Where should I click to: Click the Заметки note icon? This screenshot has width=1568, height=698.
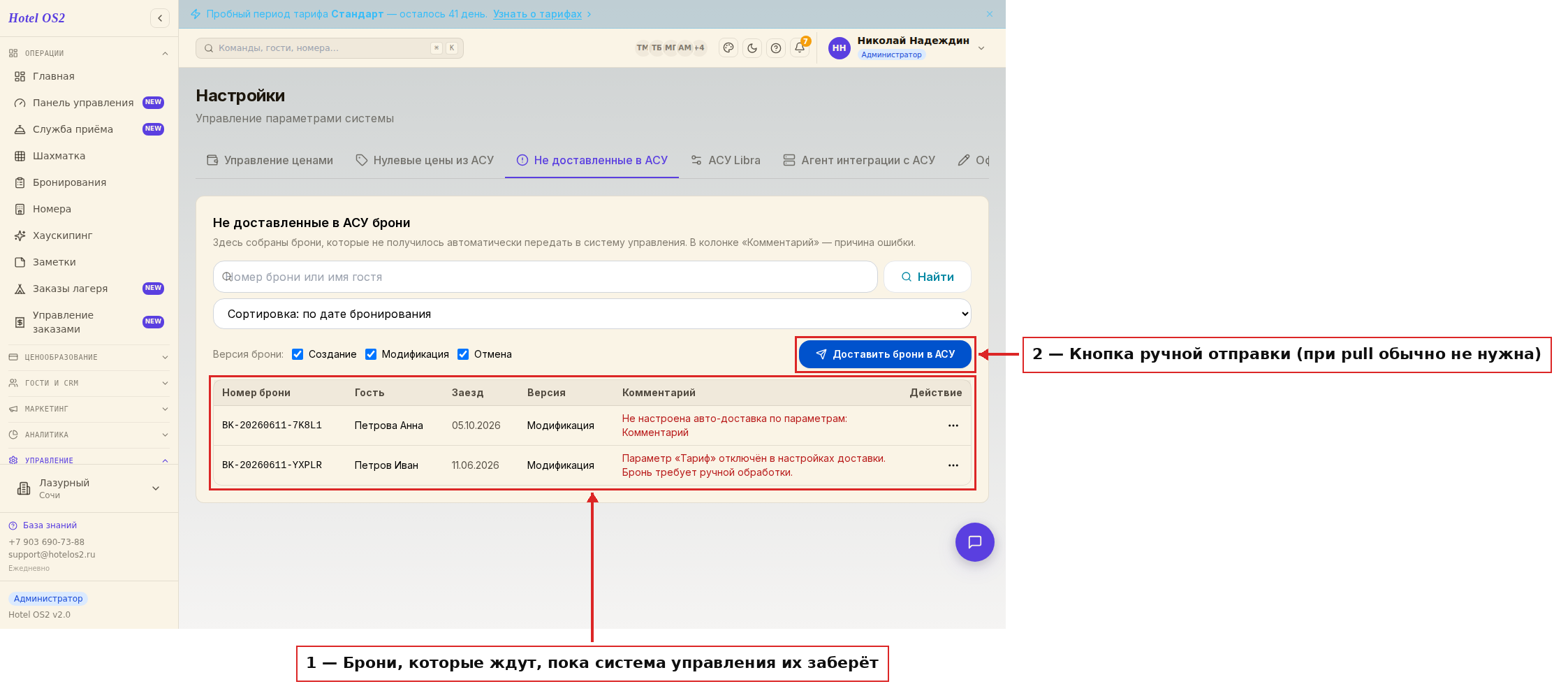click(20, 262)
